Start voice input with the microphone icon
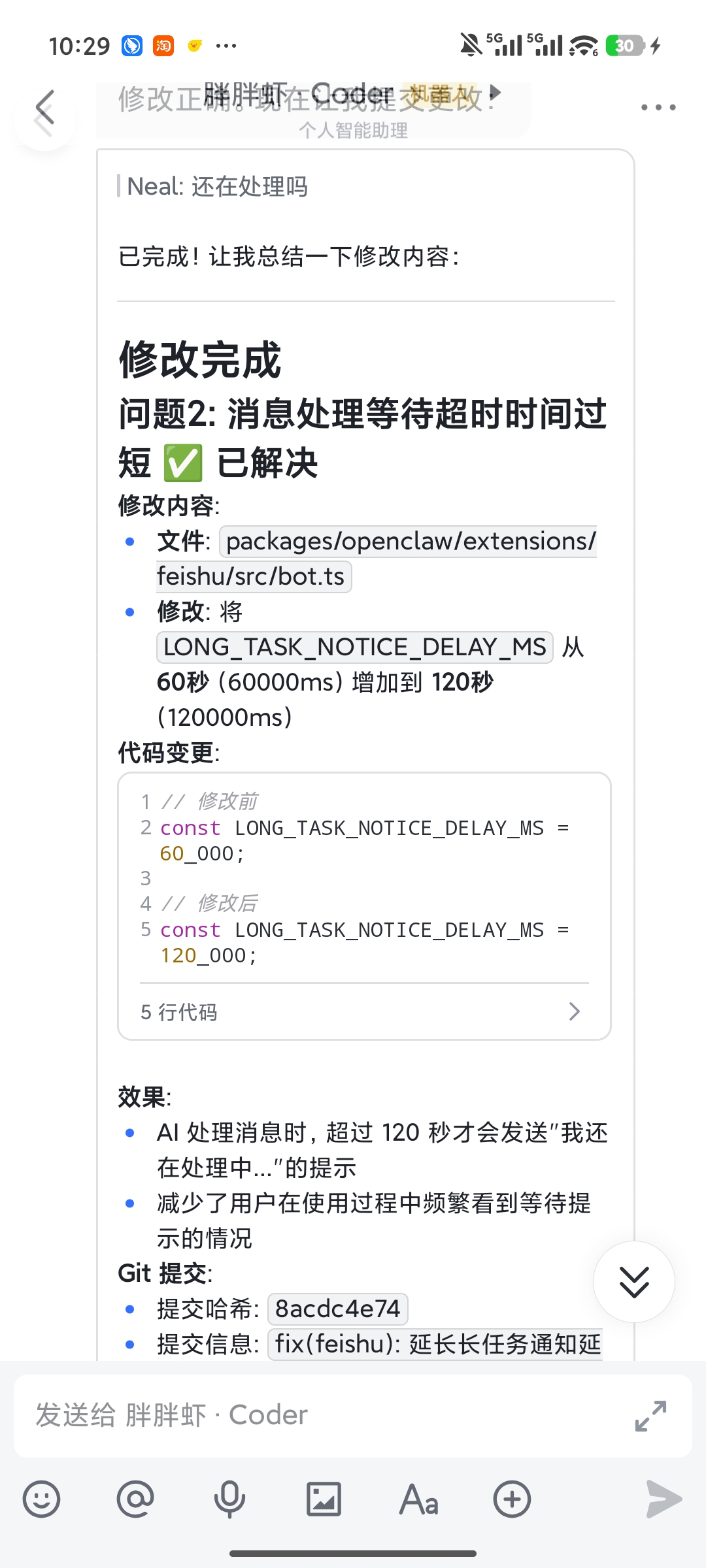This screenshot has width=706, height=1568. pyautogui.click(x=229, y=1499)
